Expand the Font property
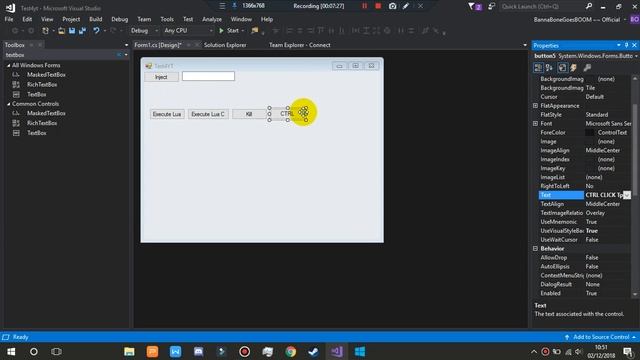The width and height of the screenshot is (640, 360). 535,123
